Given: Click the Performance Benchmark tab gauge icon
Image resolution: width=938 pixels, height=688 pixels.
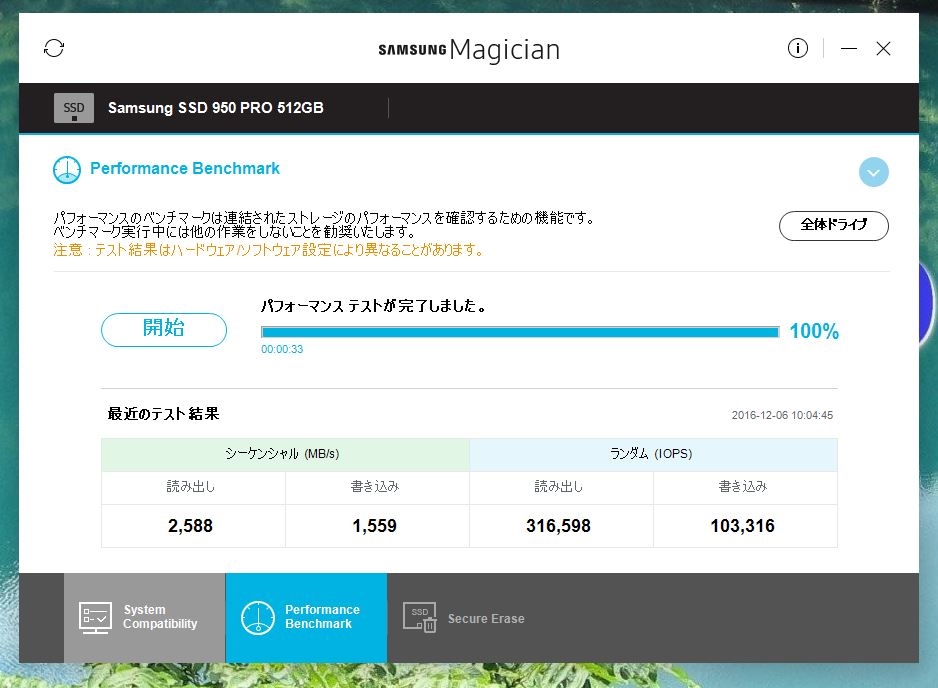Looking at the screenshot, I should pyautogui.click(x=258, y=617).
